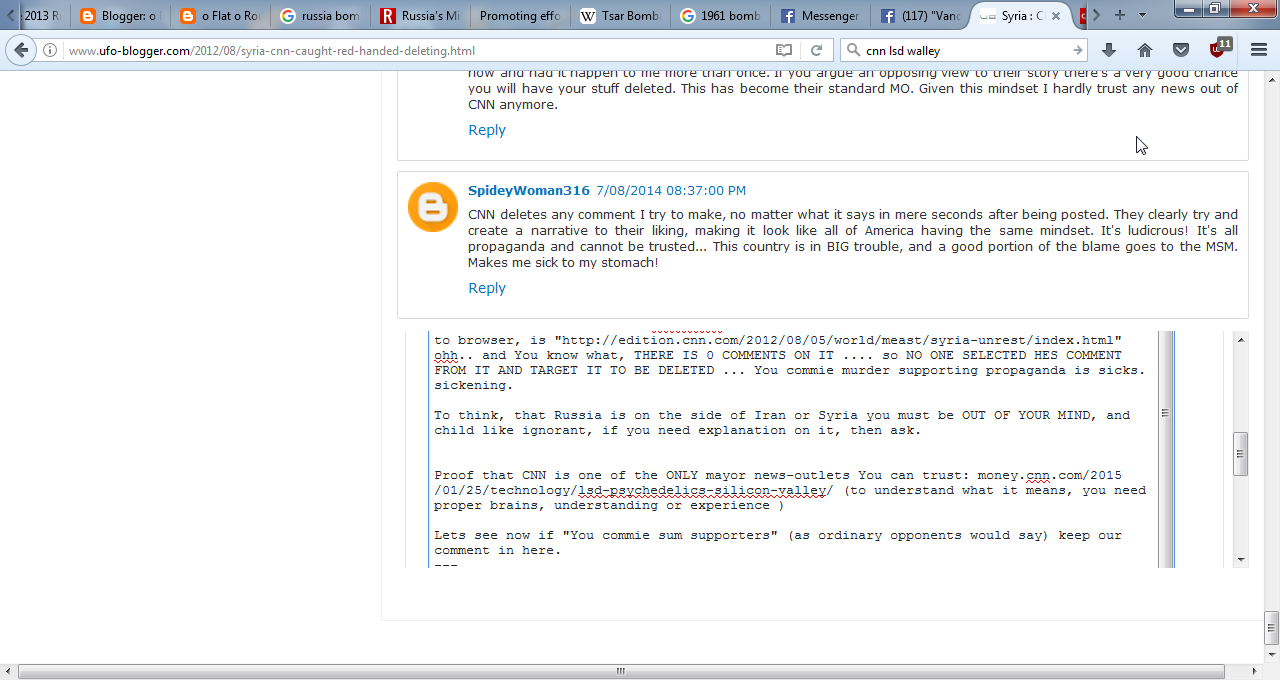Click the horizontal scrollbar thumb
The width and height of the screenshot is (1280, 680).
[x=620, y=671]
